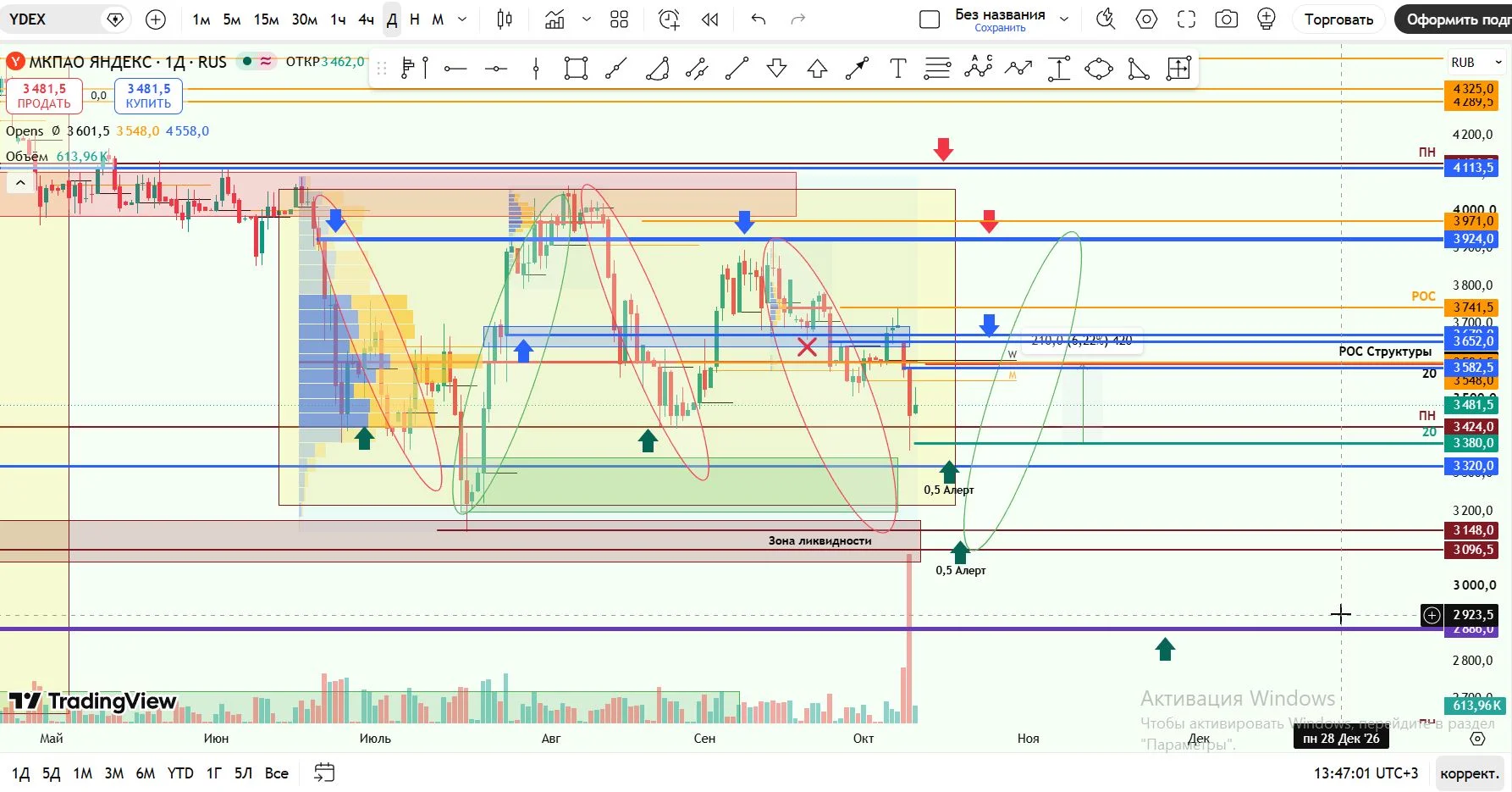This screenshot has height=792, width=1512.
Task: Open the YDEX symbol search field
Action: coord(51,19)
